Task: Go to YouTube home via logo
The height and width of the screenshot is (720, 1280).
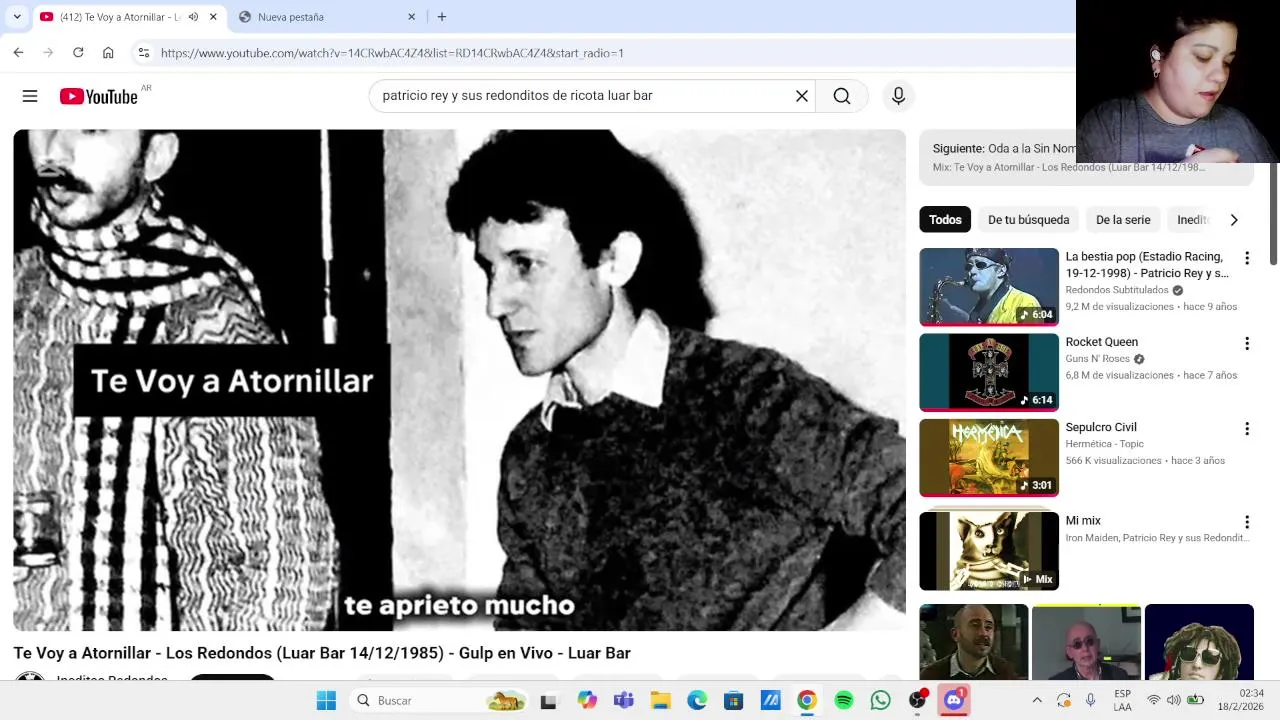Action: 98,96
